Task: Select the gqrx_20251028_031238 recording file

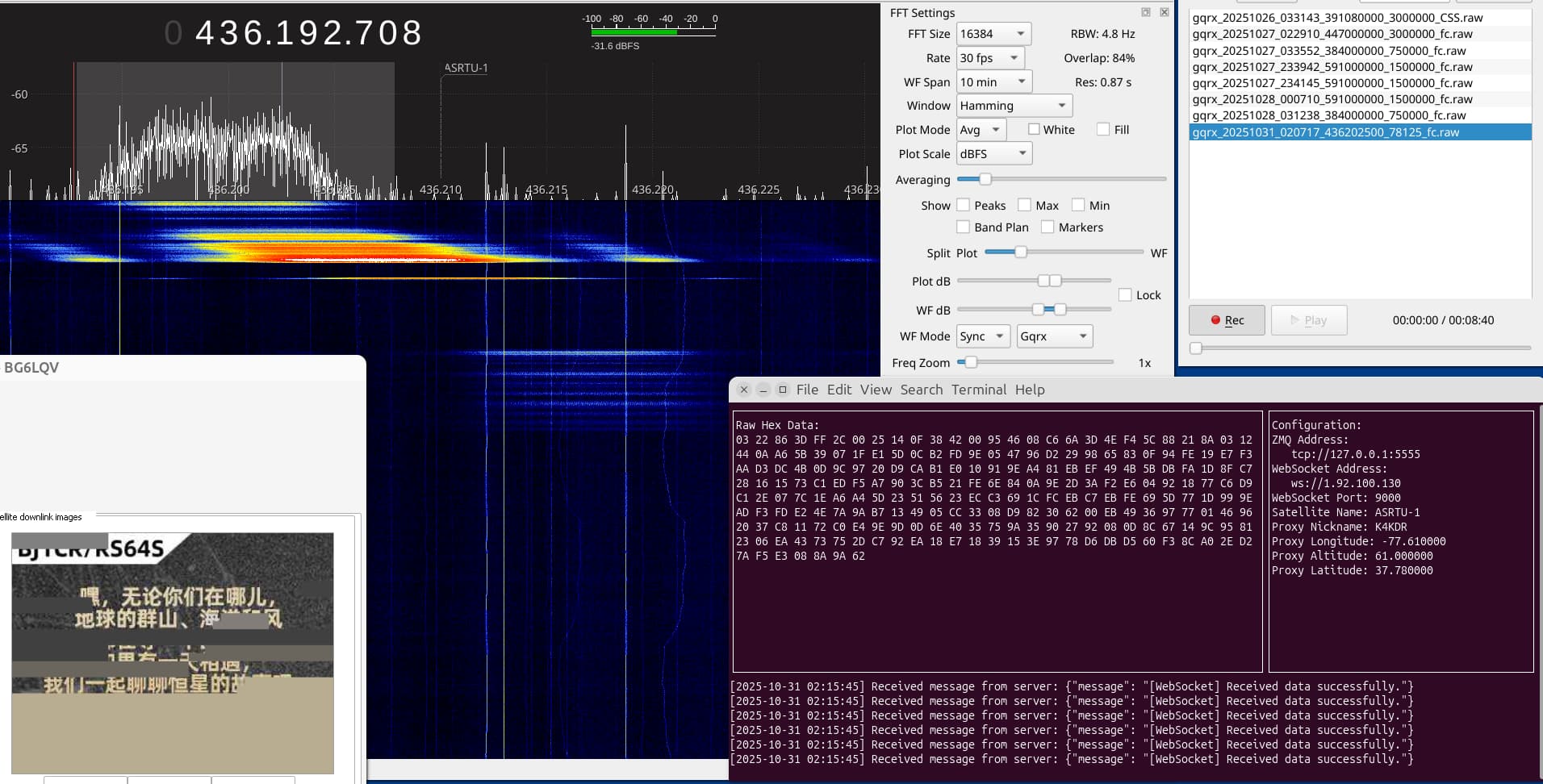Action: pos(1328,115)
